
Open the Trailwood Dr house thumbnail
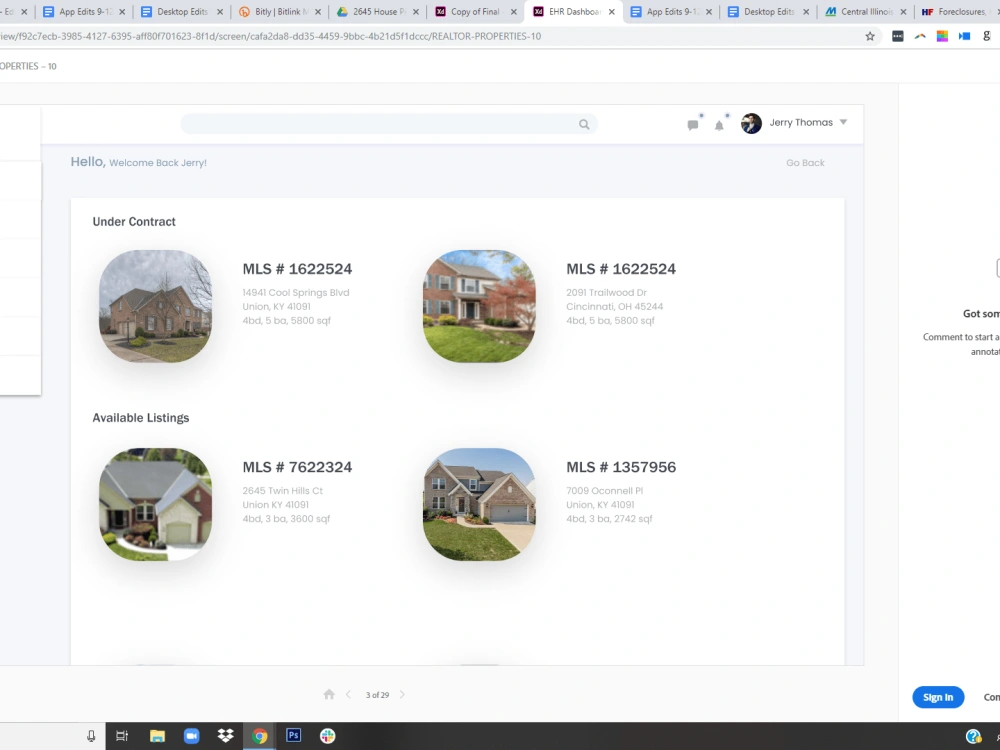click(479, 306)
